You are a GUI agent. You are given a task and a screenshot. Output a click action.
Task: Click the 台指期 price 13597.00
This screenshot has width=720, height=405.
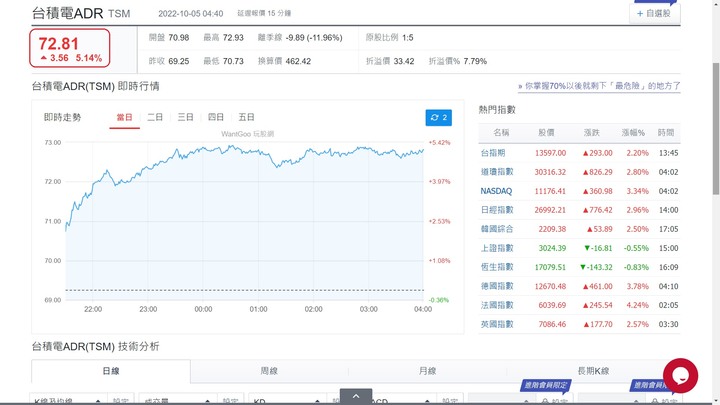coord(550,153)
